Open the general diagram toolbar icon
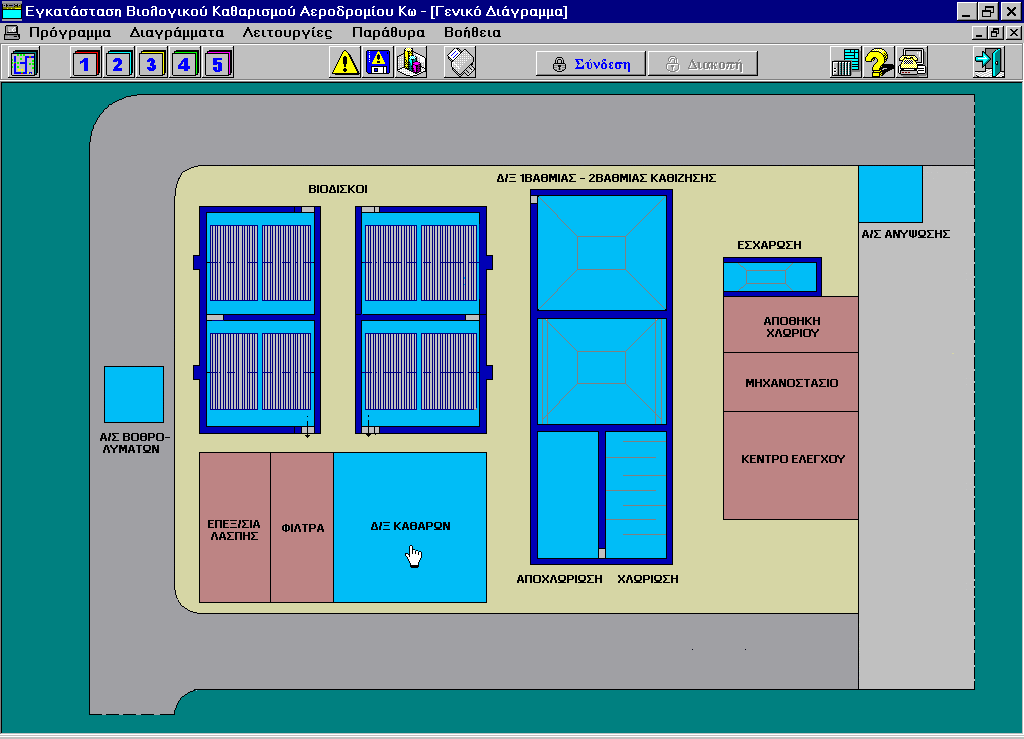The width and height of the screenshot is (1024, 739). [24, 64]
